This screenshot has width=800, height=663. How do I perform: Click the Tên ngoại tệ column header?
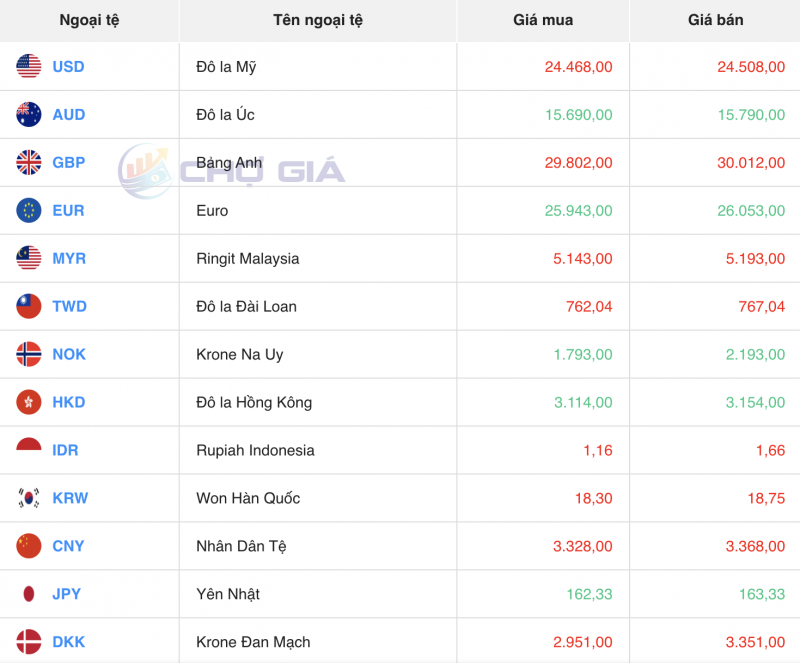(x=316, y=20)
